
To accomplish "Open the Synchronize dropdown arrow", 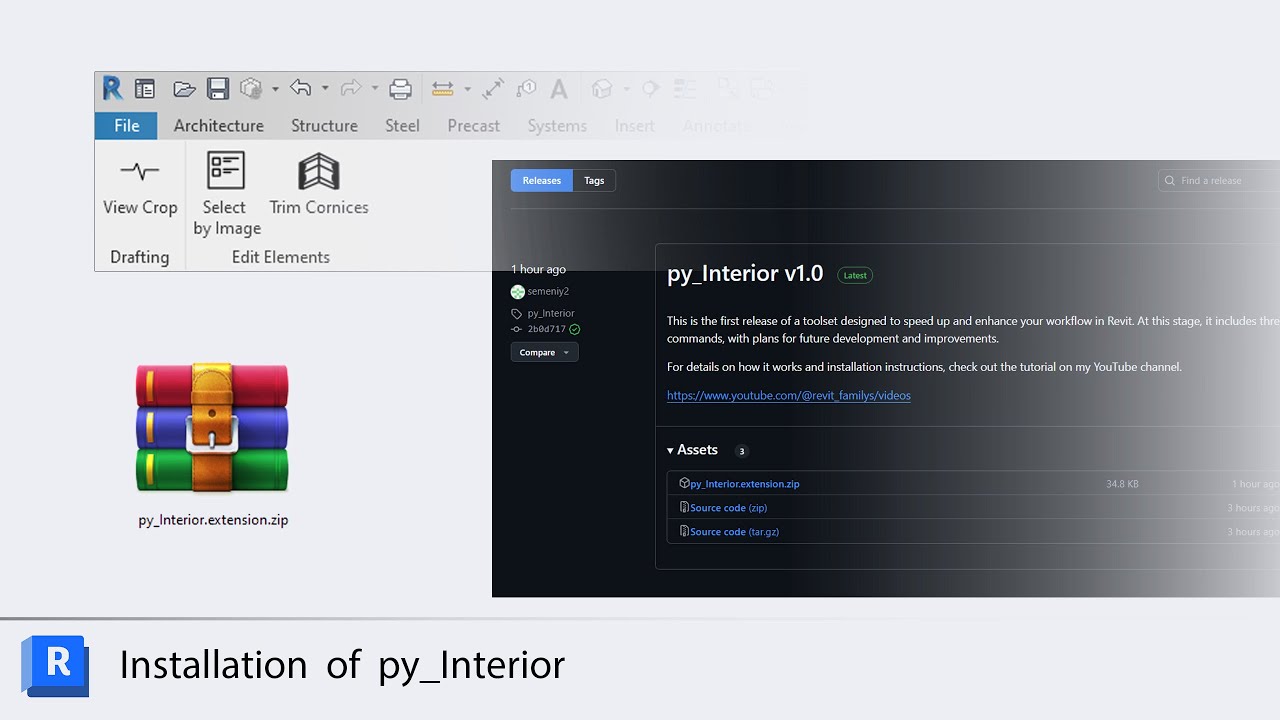I will 275,89.
